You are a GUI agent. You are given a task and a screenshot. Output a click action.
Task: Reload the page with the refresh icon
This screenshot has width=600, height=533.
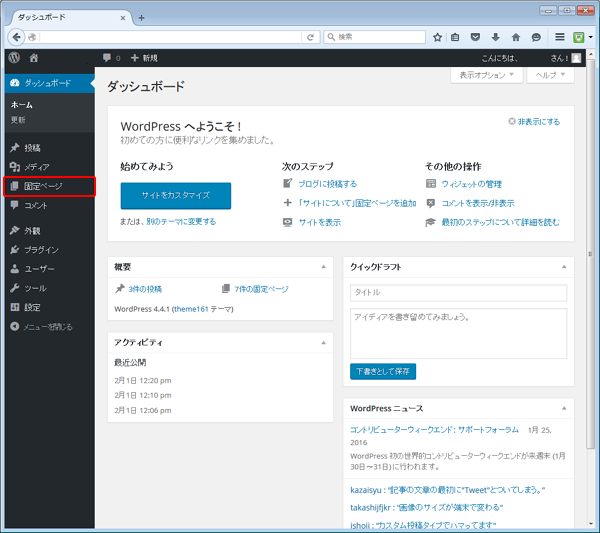[311, 37]
